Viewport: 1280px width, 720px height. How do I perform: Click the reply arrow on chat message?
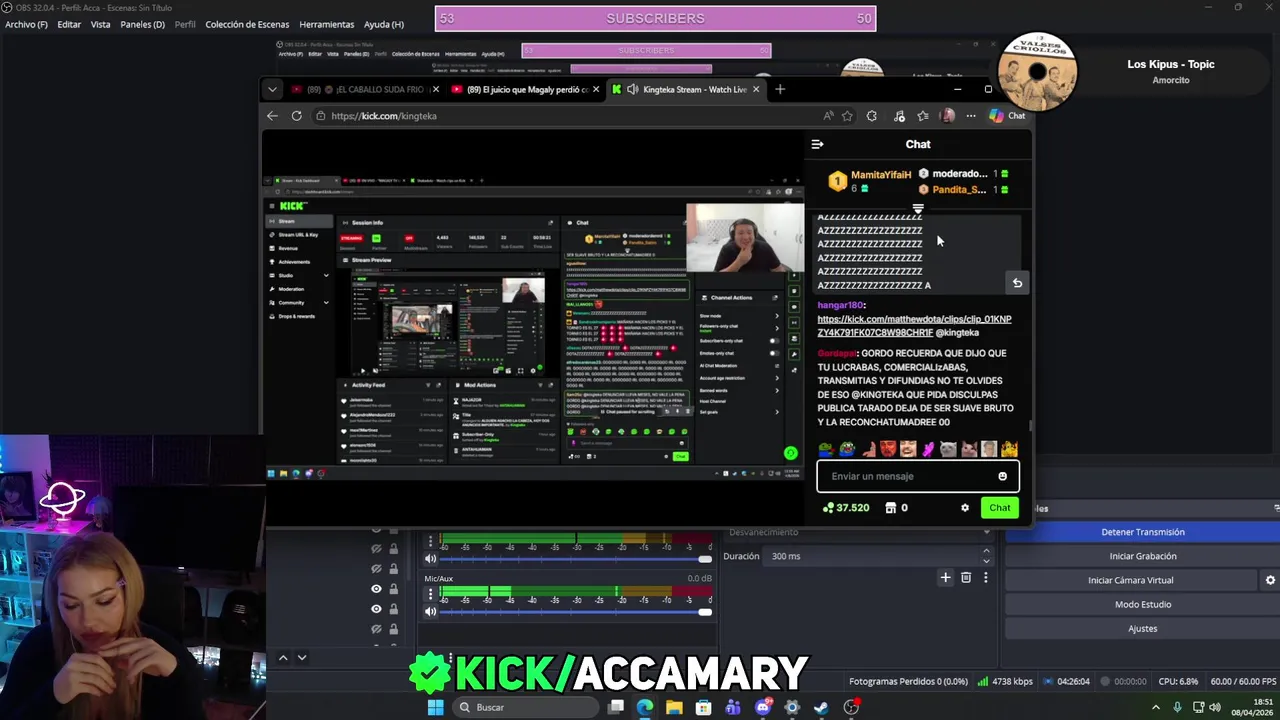(1017, 283)
